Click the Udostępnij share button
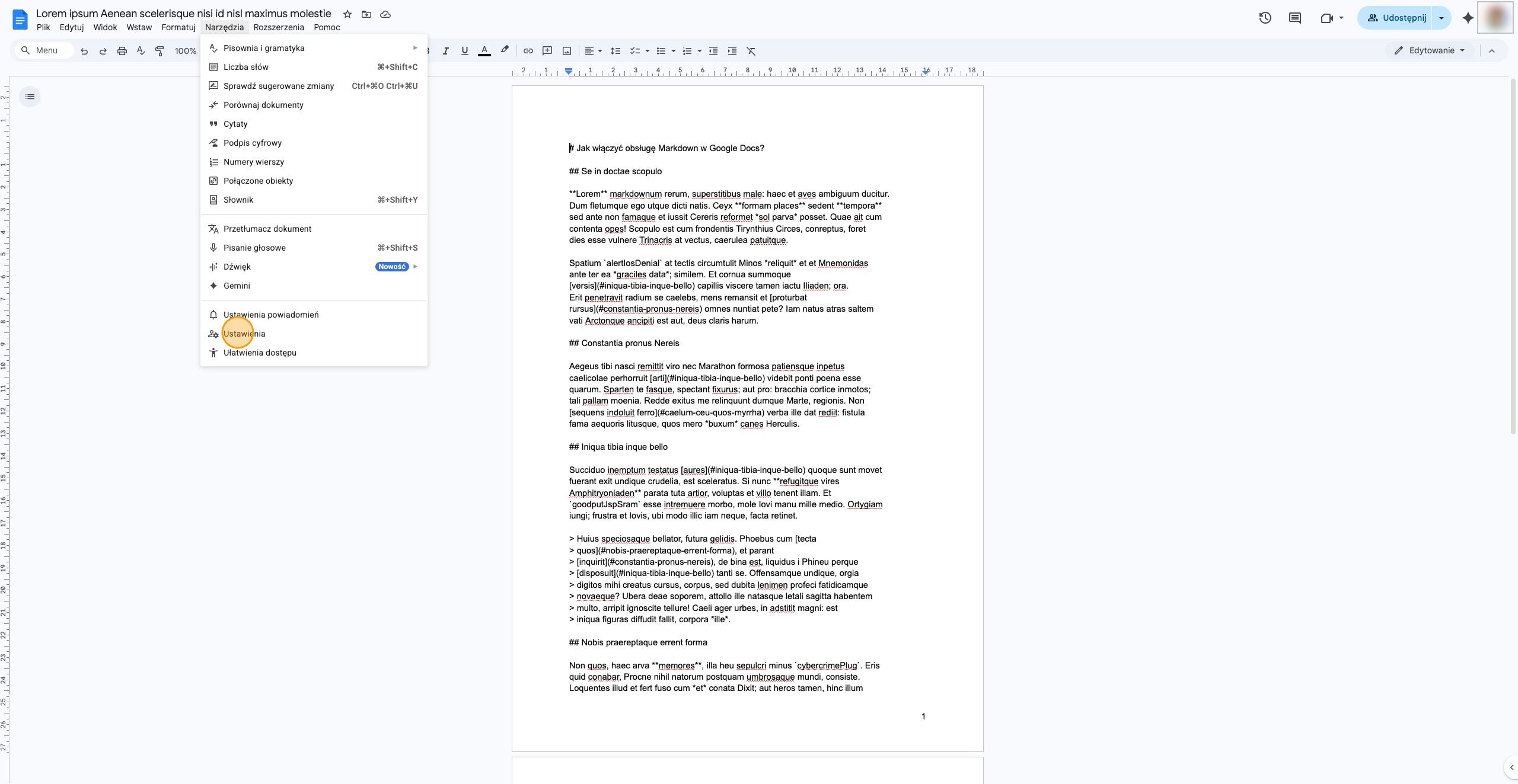This screenshot has height=784, width=1518. [1396, 18]
